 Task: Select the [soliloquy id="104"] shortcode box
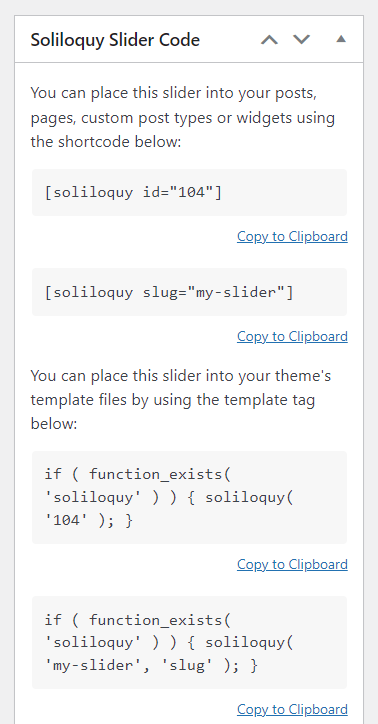click(189, 192)
